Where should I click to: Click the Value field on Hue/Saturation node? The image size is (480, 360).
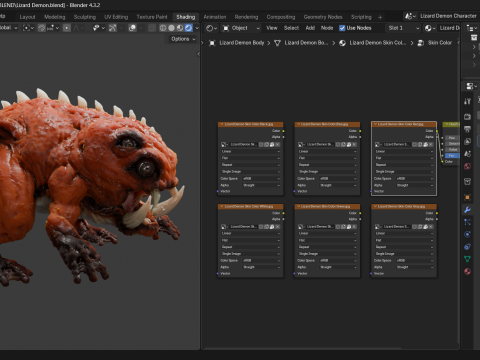pos(452,150)
